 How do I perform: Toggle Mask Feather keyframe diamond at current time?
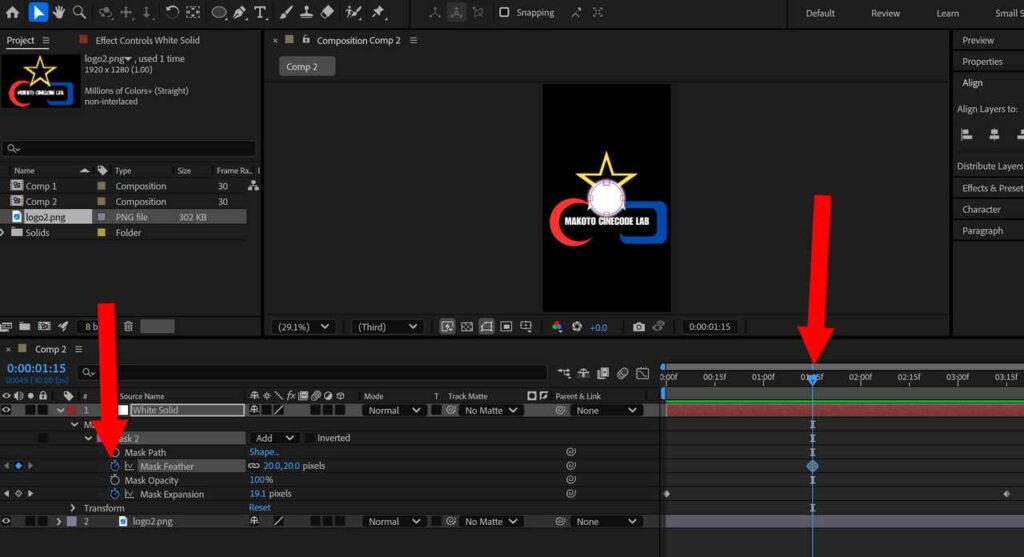click(18, 466)
